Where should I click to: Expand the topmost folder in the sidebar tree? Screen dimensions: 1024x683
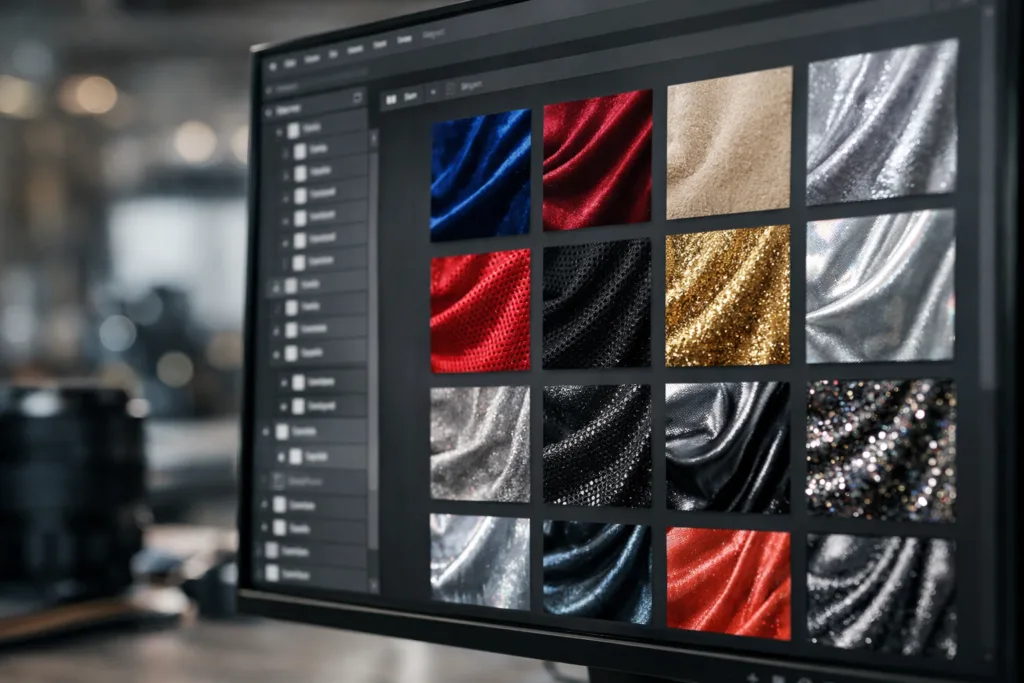coord(279,131)
